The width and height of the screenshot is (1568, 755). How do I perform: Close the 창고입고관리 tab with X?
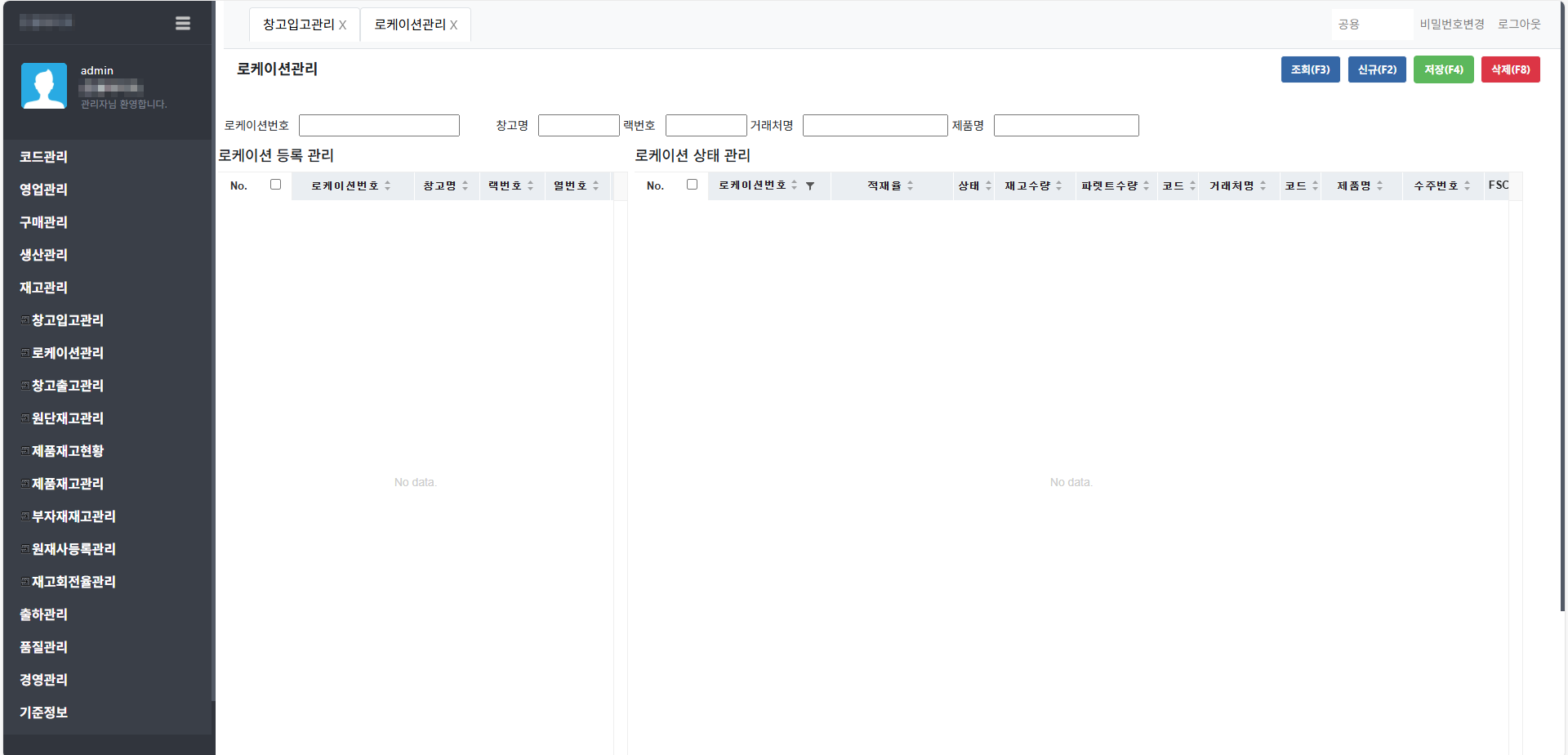pyautogui.click(x=343, y=25)
